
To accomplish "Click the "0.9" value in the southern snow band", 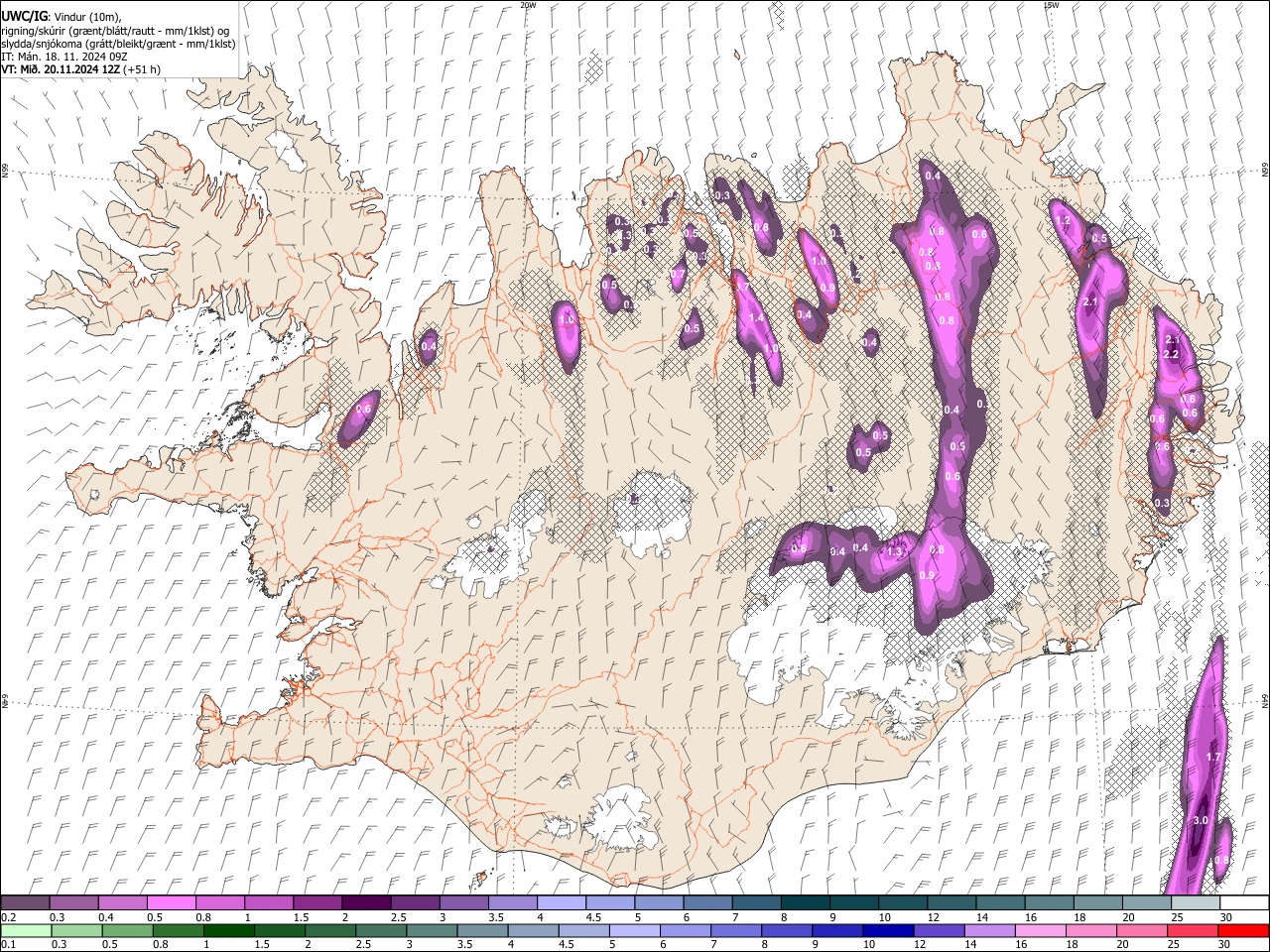I will pos(927,575).
